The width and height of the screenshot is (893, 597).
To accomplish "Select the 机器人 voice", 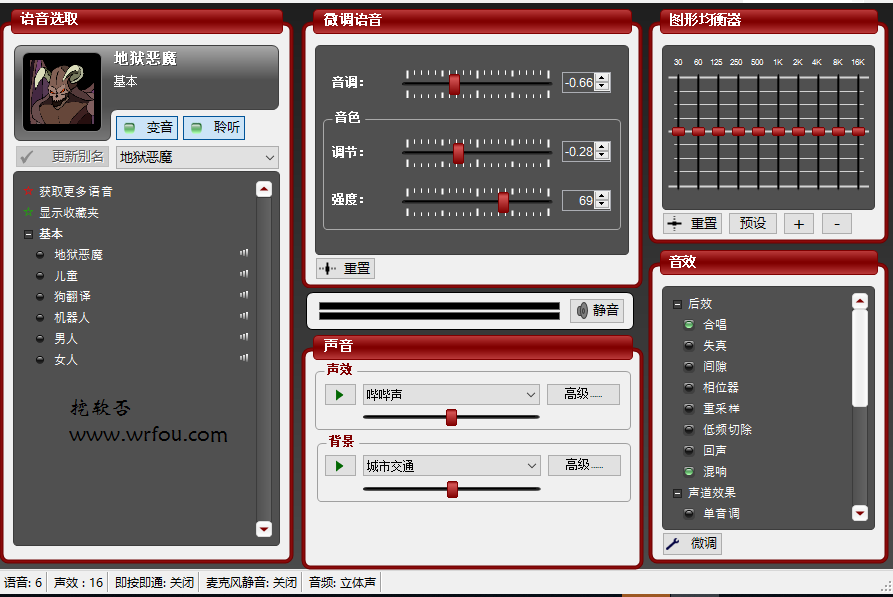I will point(72,317).
